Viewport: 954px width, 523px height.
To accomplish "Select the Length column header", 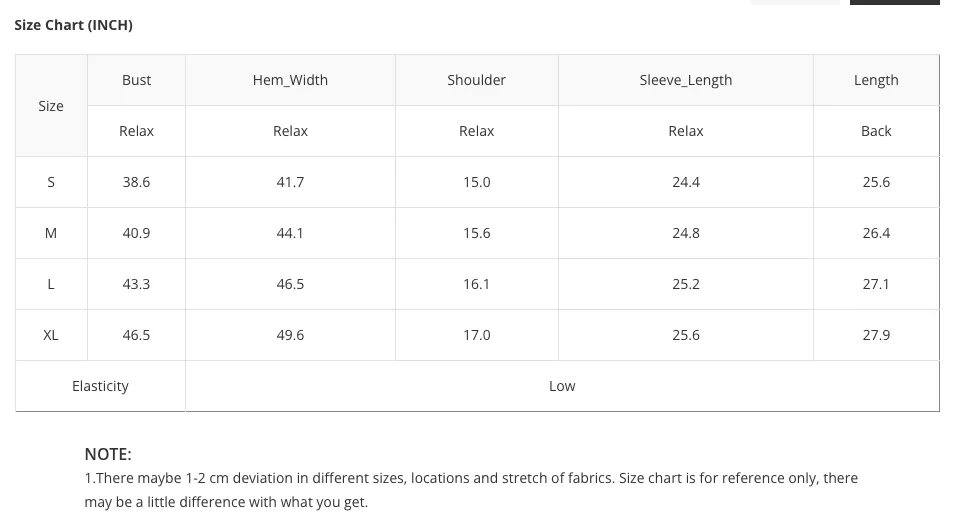I will (876, 80).
